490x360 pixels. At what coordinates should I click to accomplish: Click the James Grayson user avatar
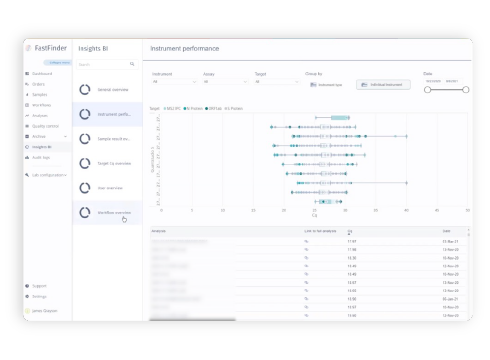[28, 311]
